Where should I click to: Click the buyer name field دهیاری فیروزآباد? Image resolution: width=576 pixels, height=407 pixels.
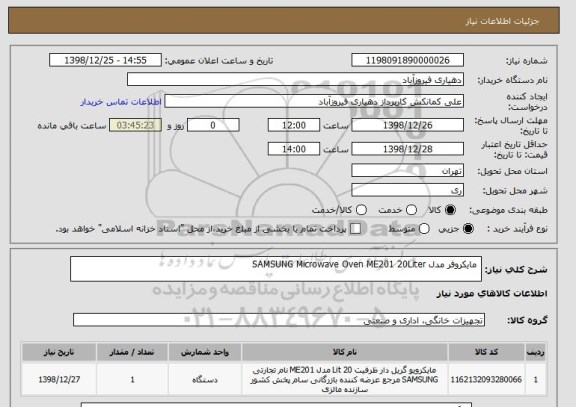tap(295, 79)
